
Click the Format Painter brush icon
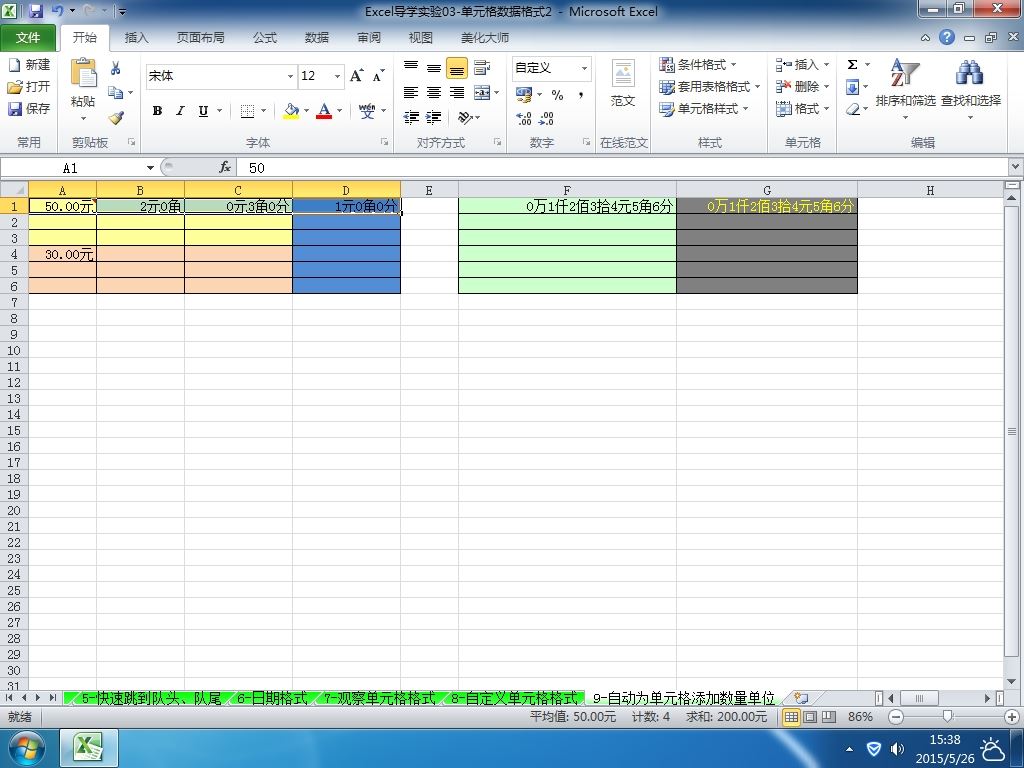[x=116, y=118]
